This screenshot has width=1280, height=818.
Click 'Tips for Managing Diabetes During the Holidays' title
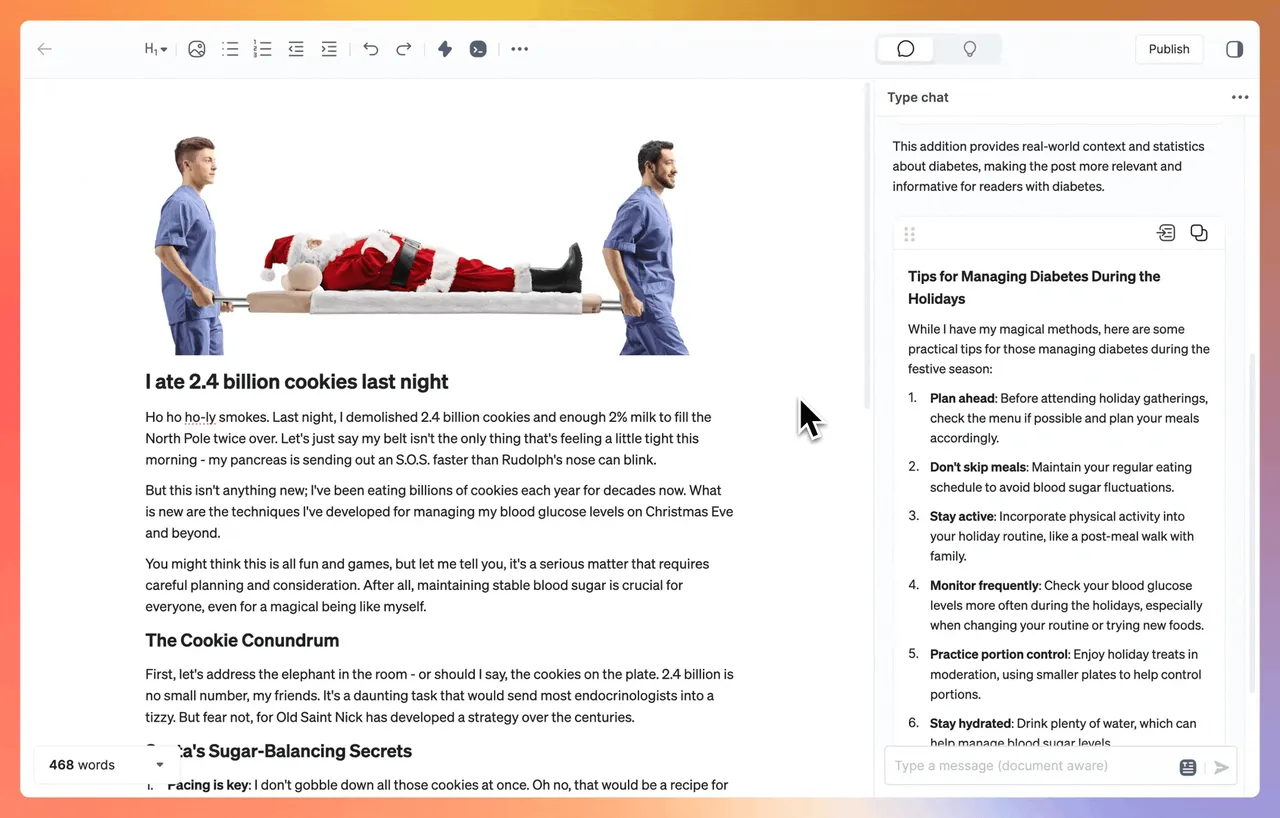(1034, 287)
